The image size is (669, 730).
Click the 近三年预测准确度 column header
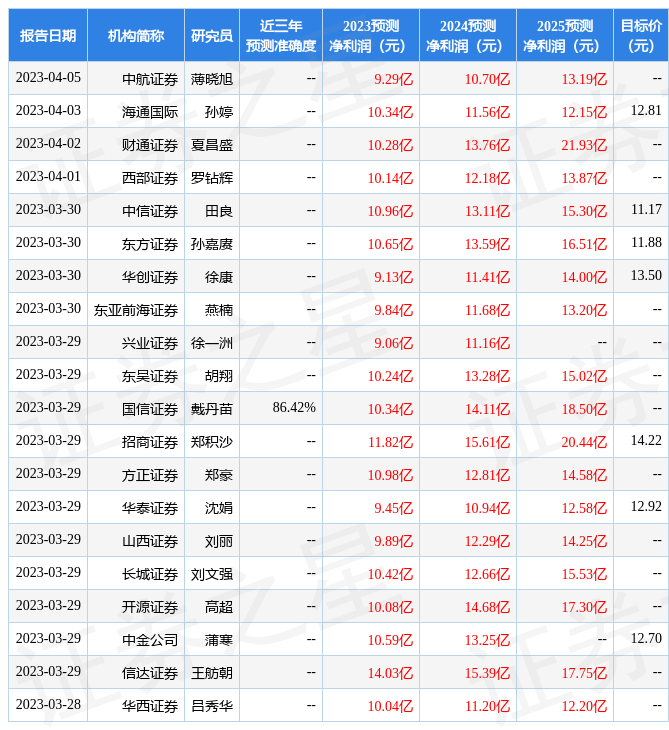281,36
